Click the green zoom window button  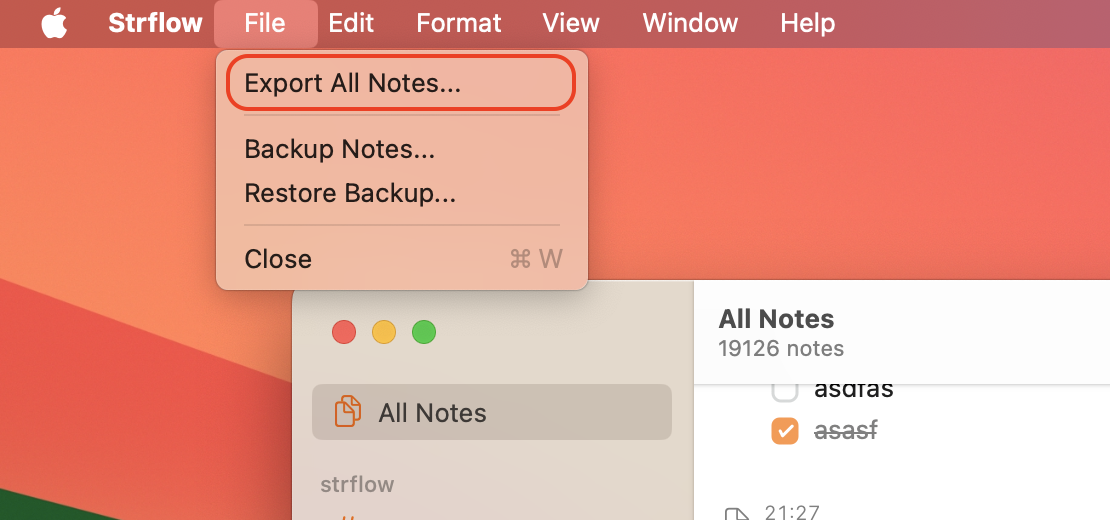[x=424, y=332]
